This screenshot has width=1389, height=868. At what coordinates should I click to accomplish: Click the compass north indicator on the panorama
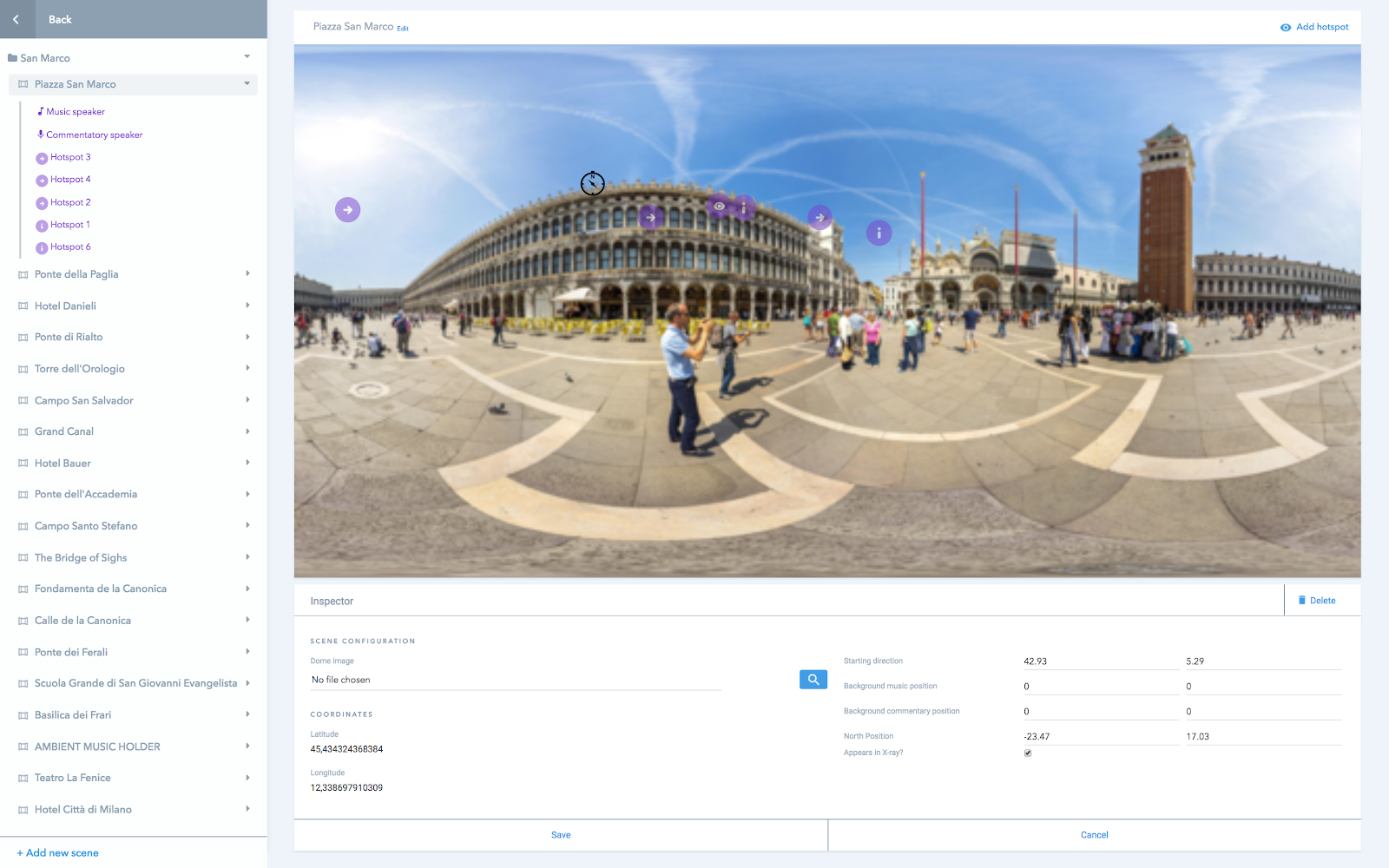[x=591, y=182]
